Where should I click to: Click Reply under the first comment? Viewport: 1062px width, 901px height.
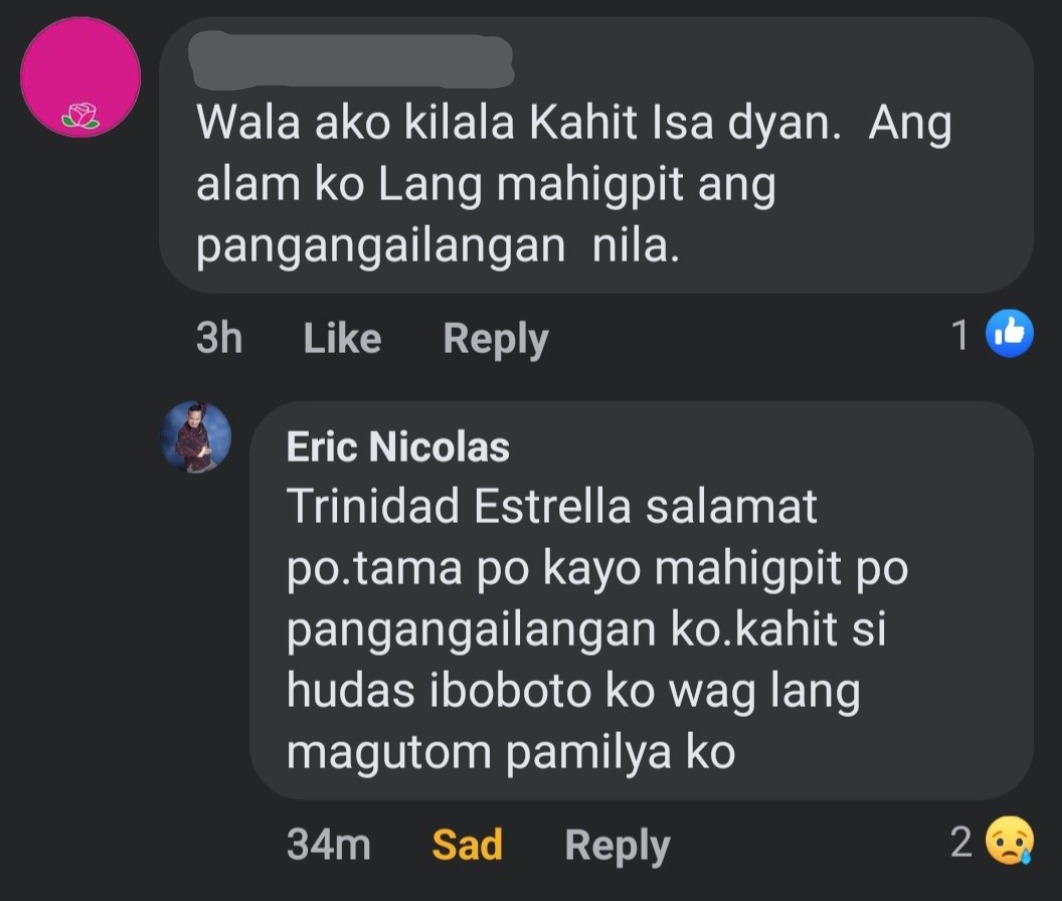(x=494, y=338)
